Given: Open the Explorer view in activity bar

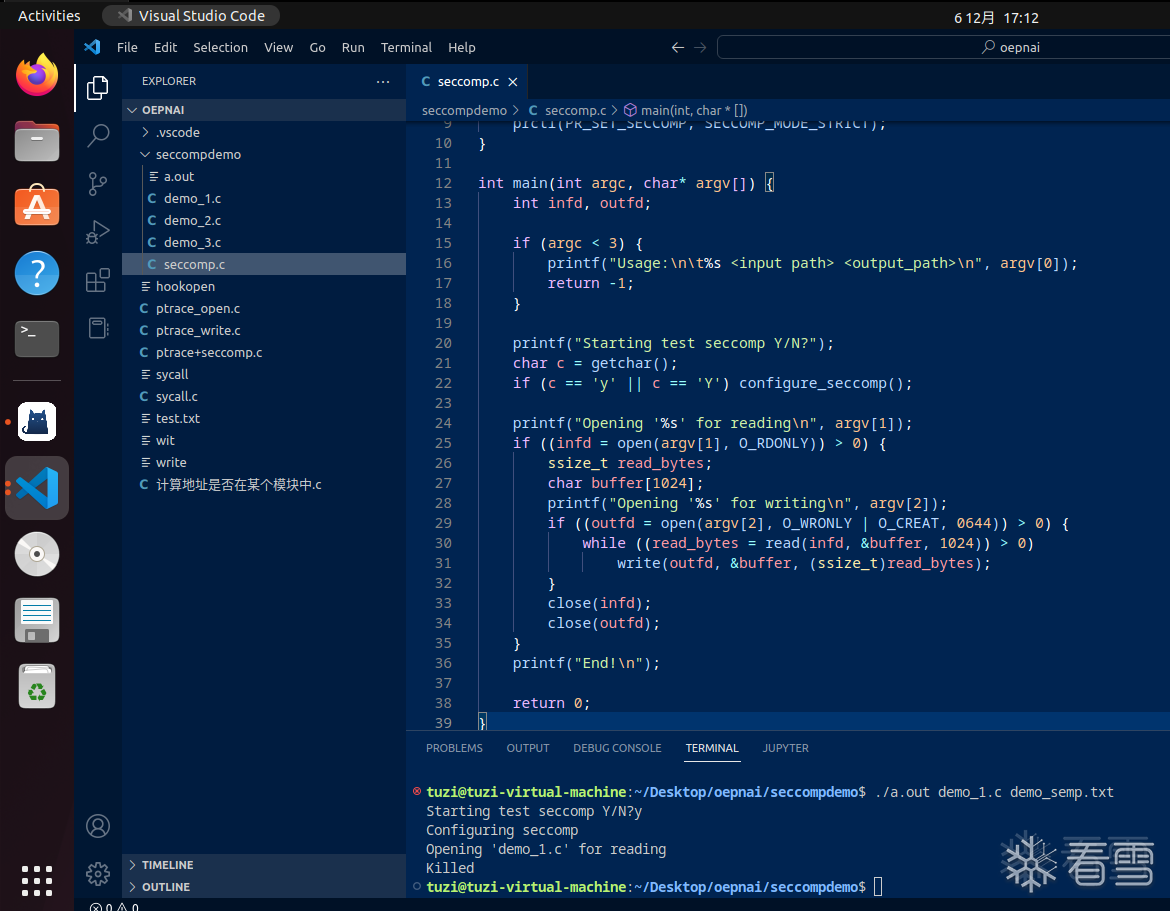Looking at the screenshot, I should pos(98,87).
